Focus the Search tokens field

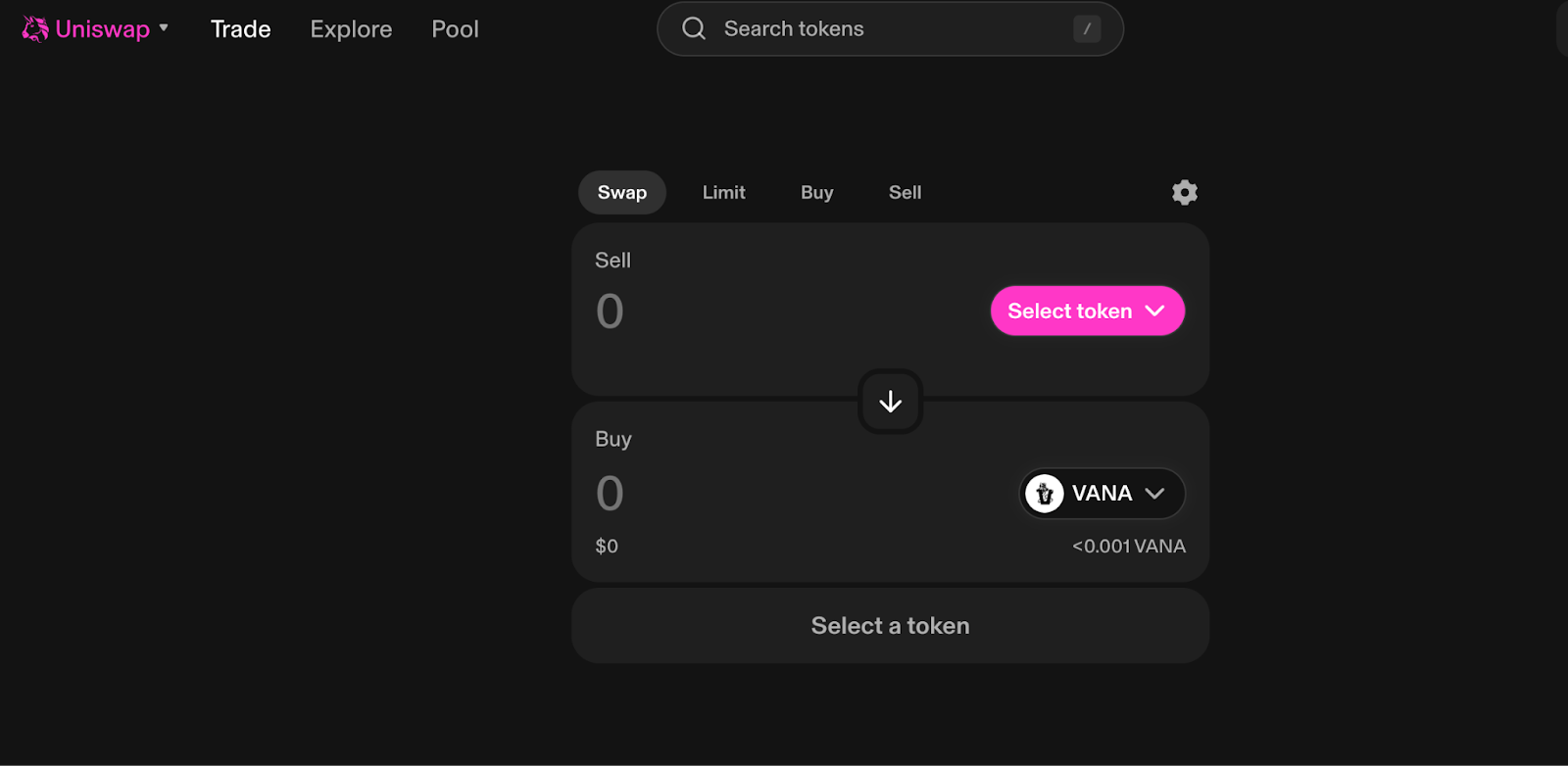(x=882, y=29)
